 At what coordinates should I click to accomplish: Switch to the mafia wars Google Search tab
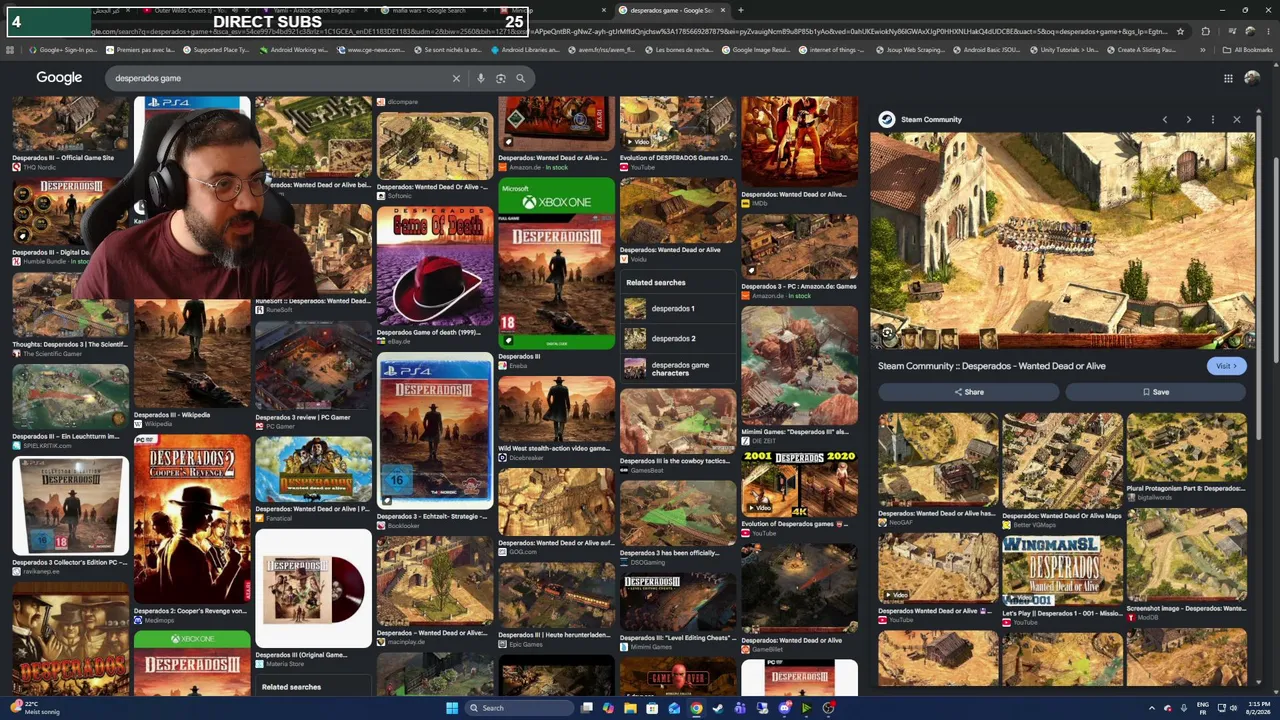[x=430, y=10]
